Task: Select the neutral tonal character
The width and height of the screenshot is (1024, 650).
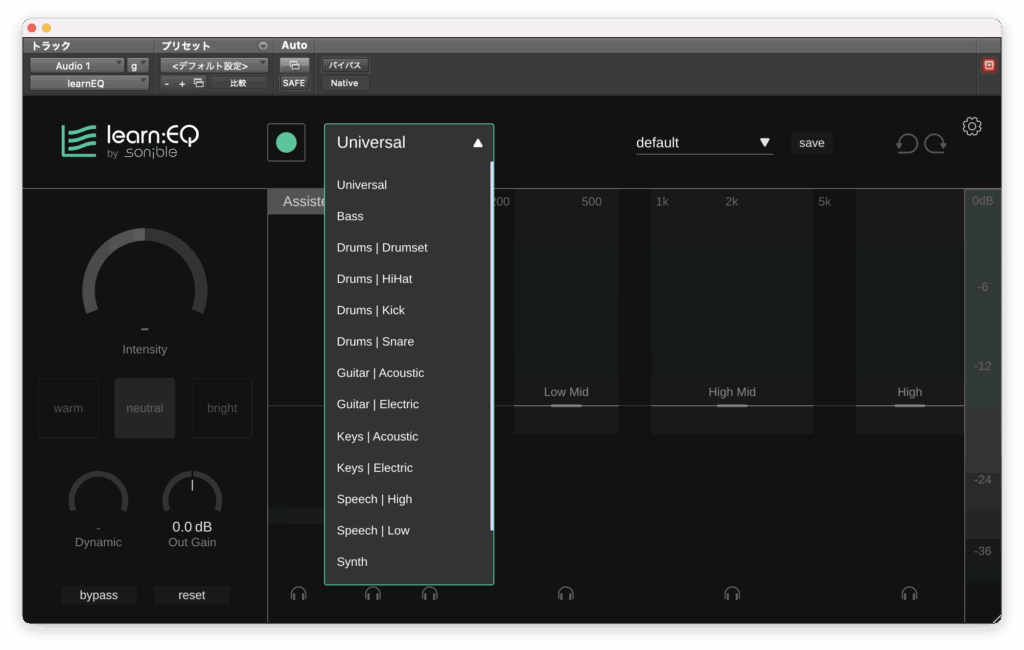Action: (x=145, y=408)
